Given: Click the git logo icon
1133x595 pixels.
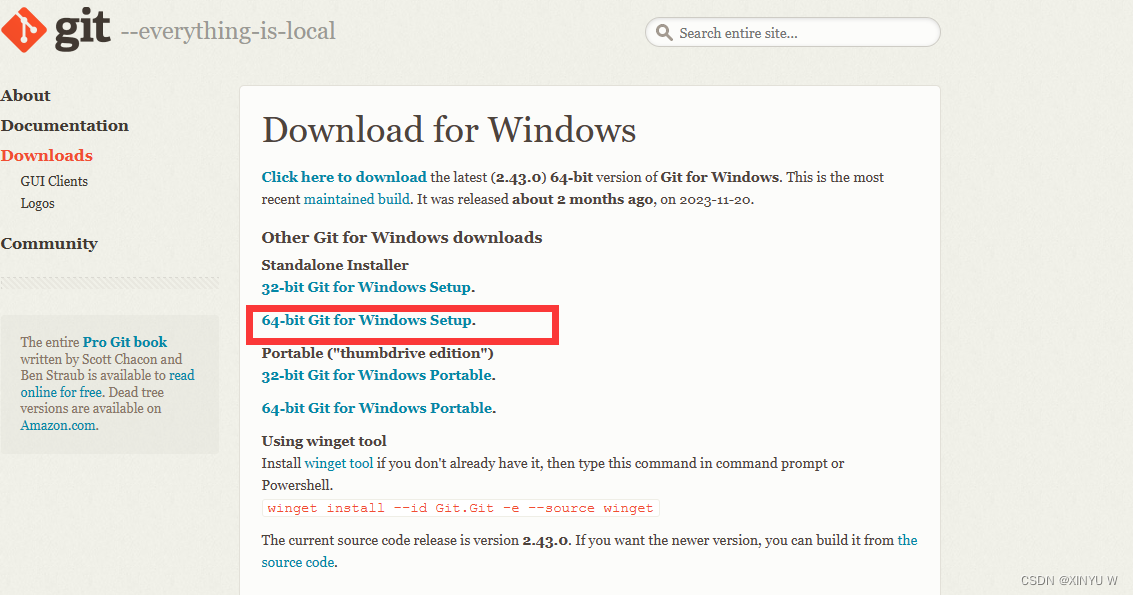Looking at the screenshot, I should (24, 30).
